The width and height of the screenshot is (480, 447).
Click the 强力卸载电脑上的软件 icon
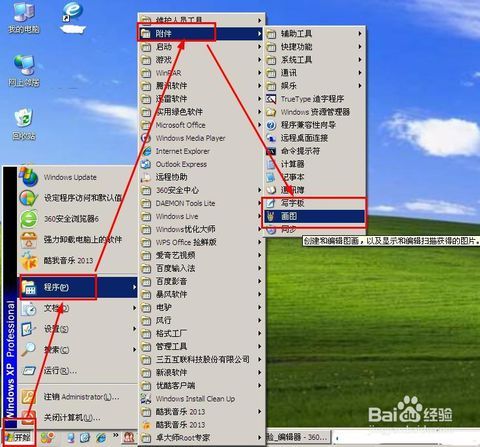tap(29, 239)
